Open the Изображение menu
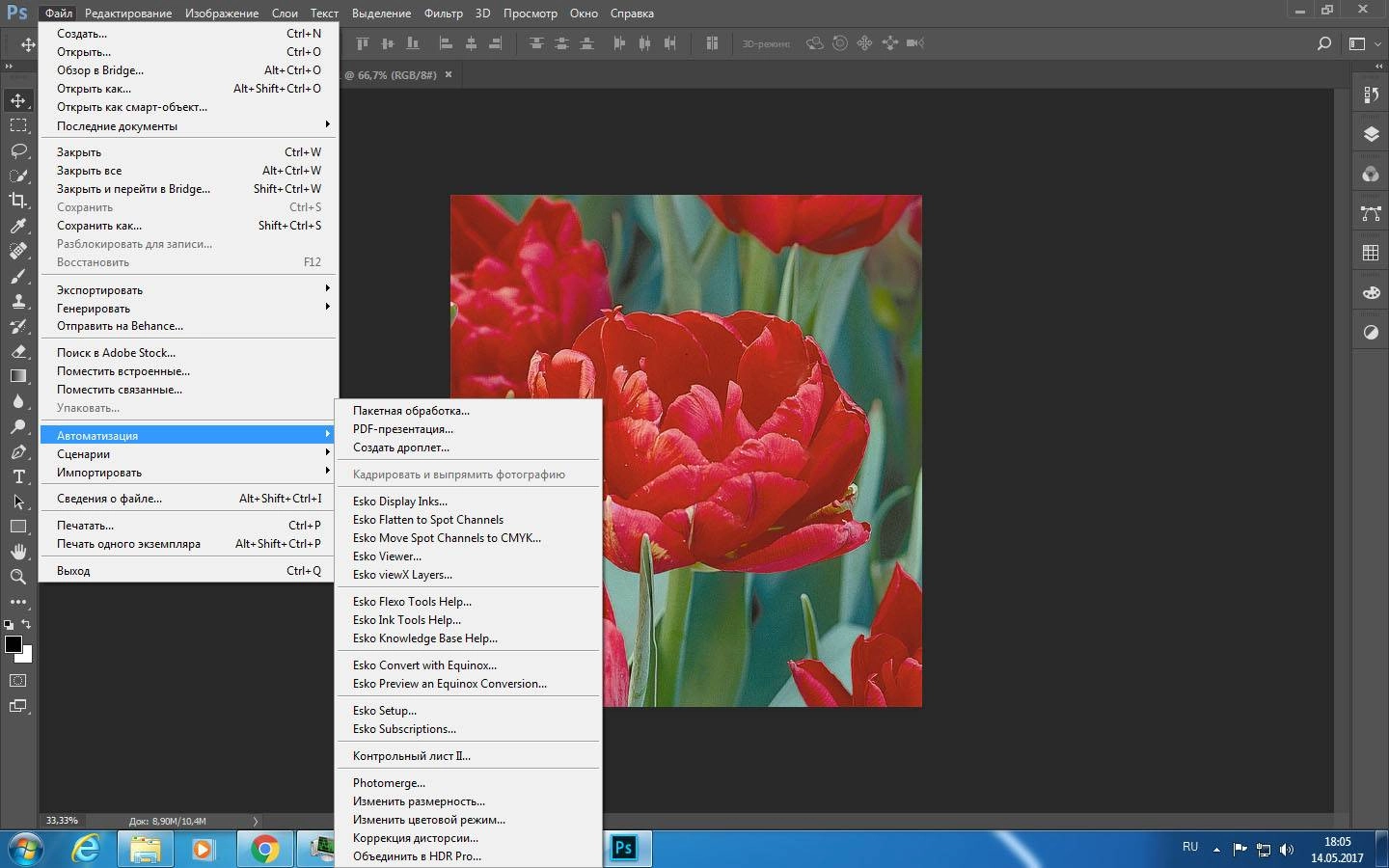Image resolution: width=1389 pixels, height=868 pixels. point(222,14)
